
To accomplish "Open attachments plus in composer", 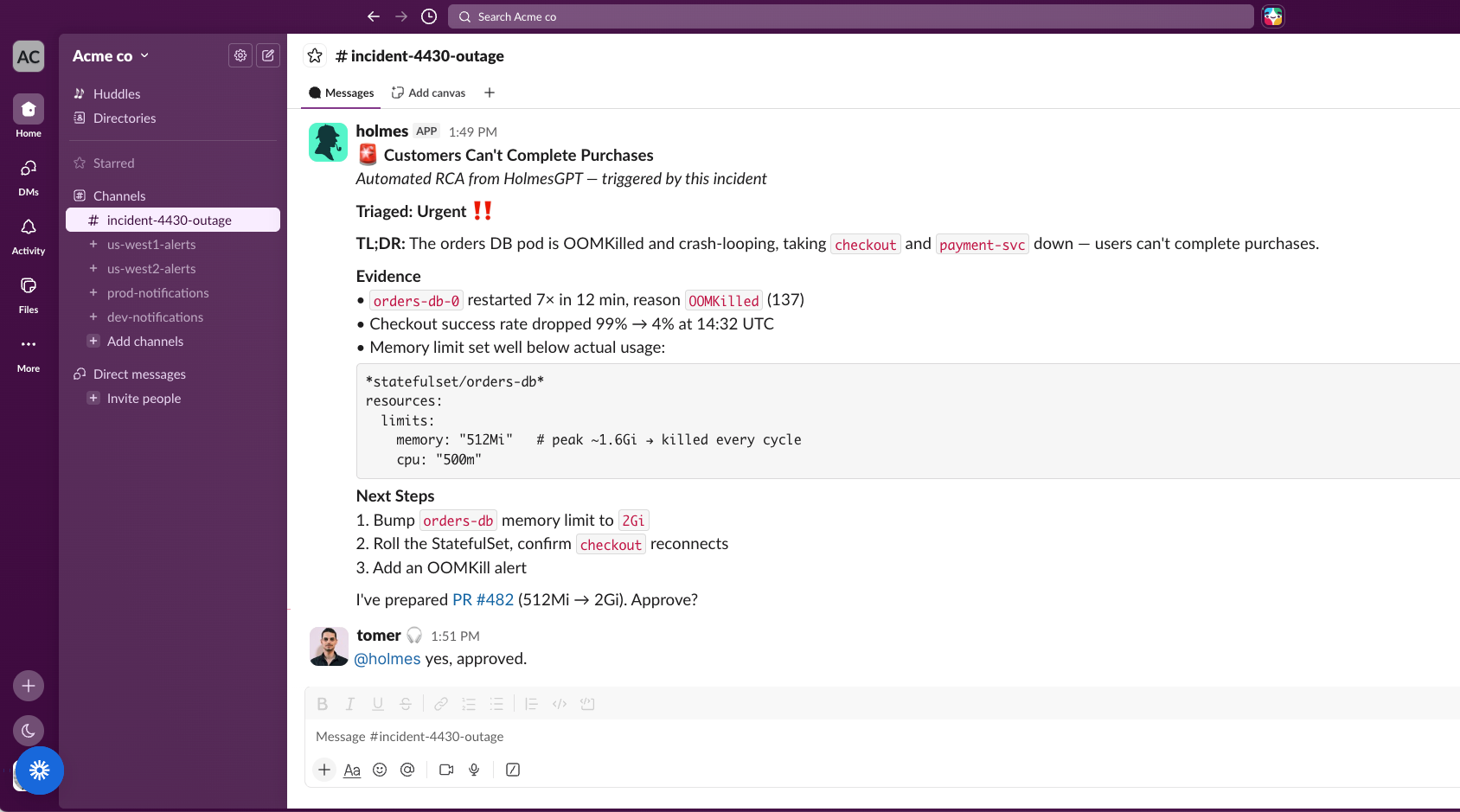I will tap(324, 770).
